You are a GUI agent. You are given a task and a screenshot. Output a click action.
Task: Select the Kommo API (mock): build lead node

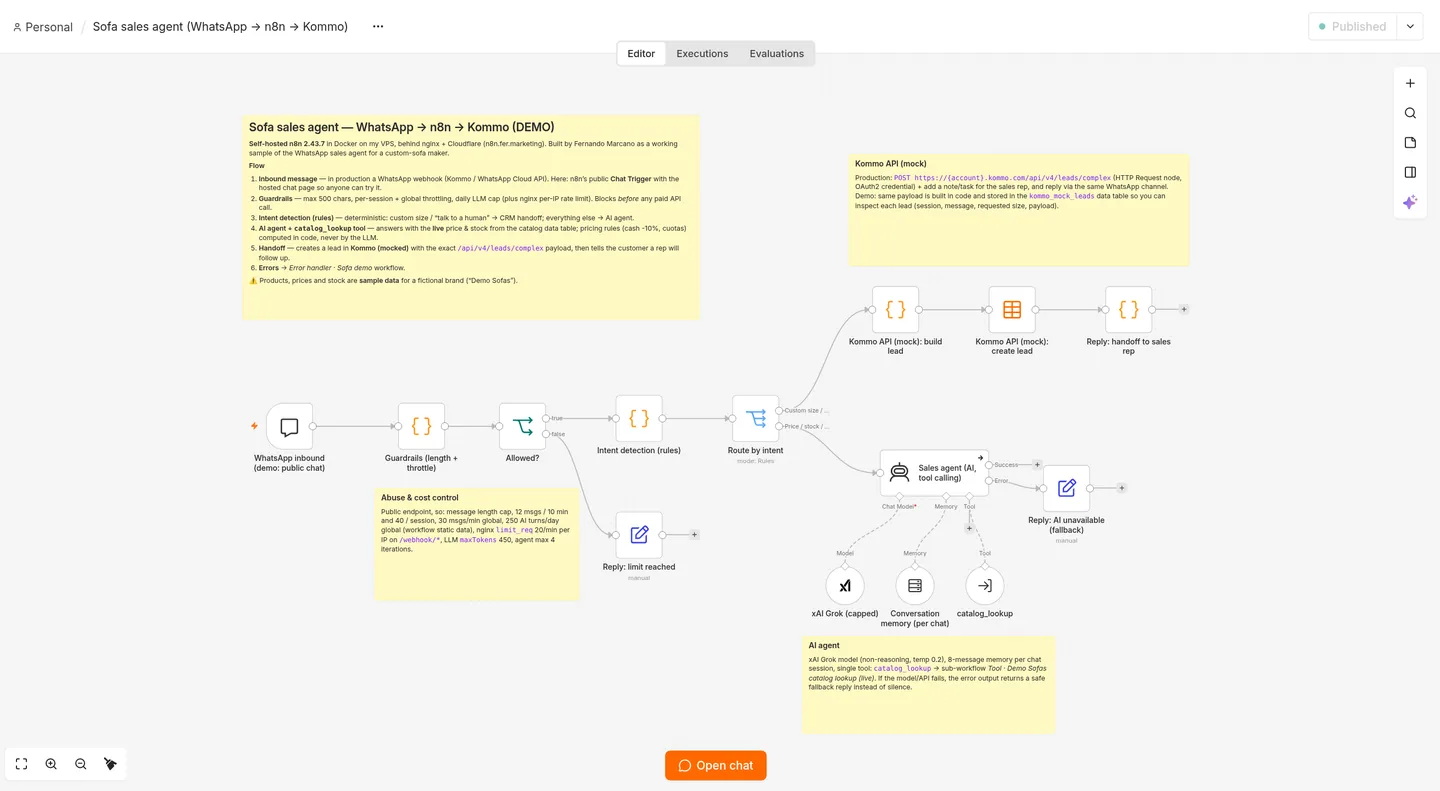click(x=895, y=310)
